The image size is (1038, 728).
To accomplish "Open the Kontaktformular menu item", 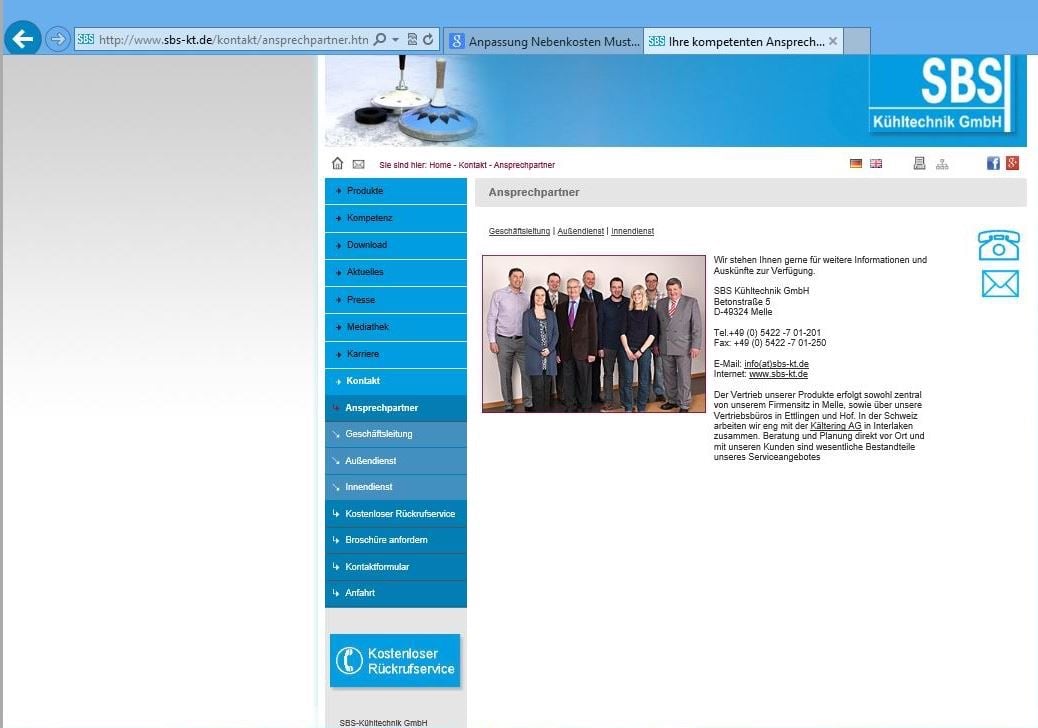I will pos(396,567).
